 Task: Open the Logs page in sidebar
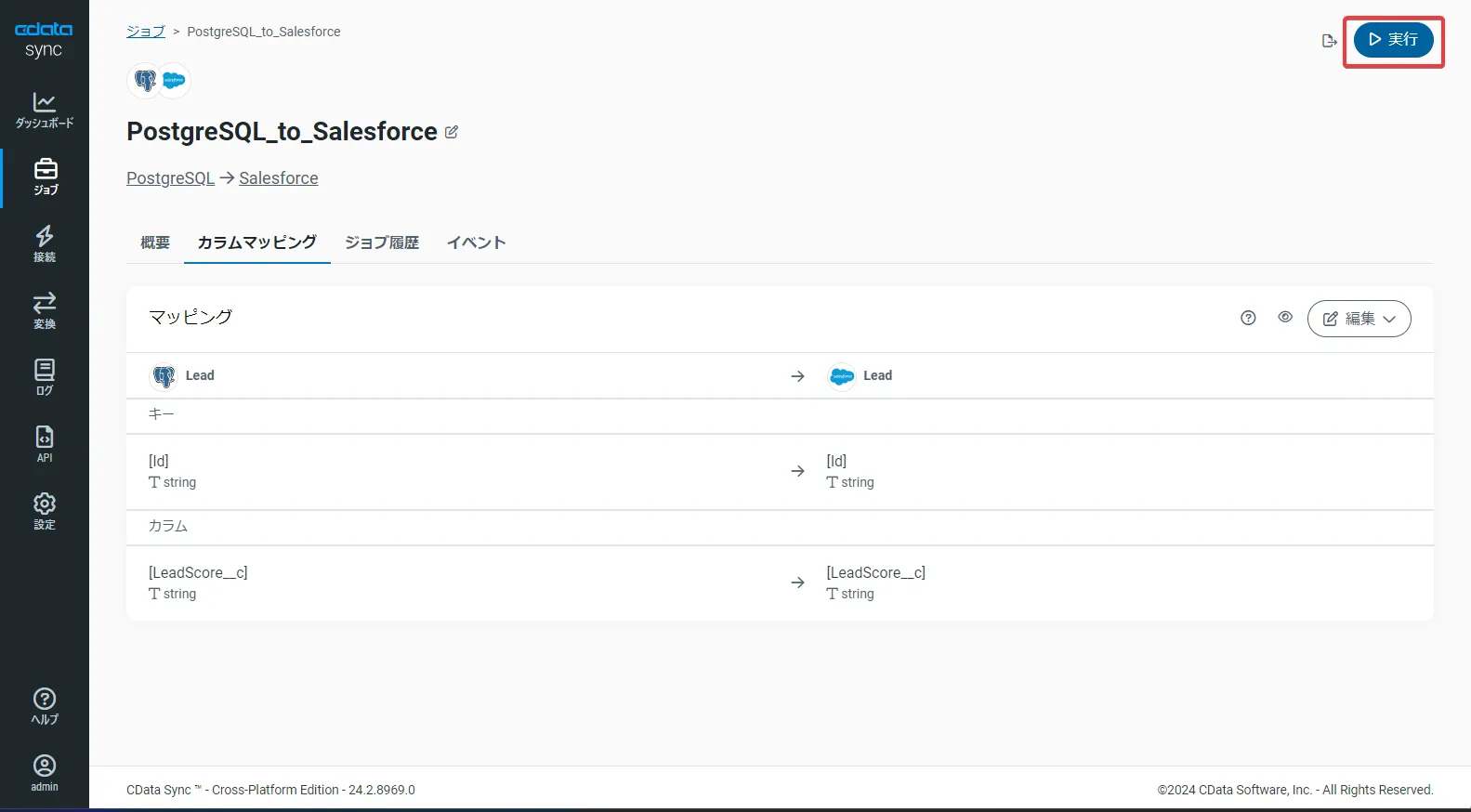pos(45,377)
